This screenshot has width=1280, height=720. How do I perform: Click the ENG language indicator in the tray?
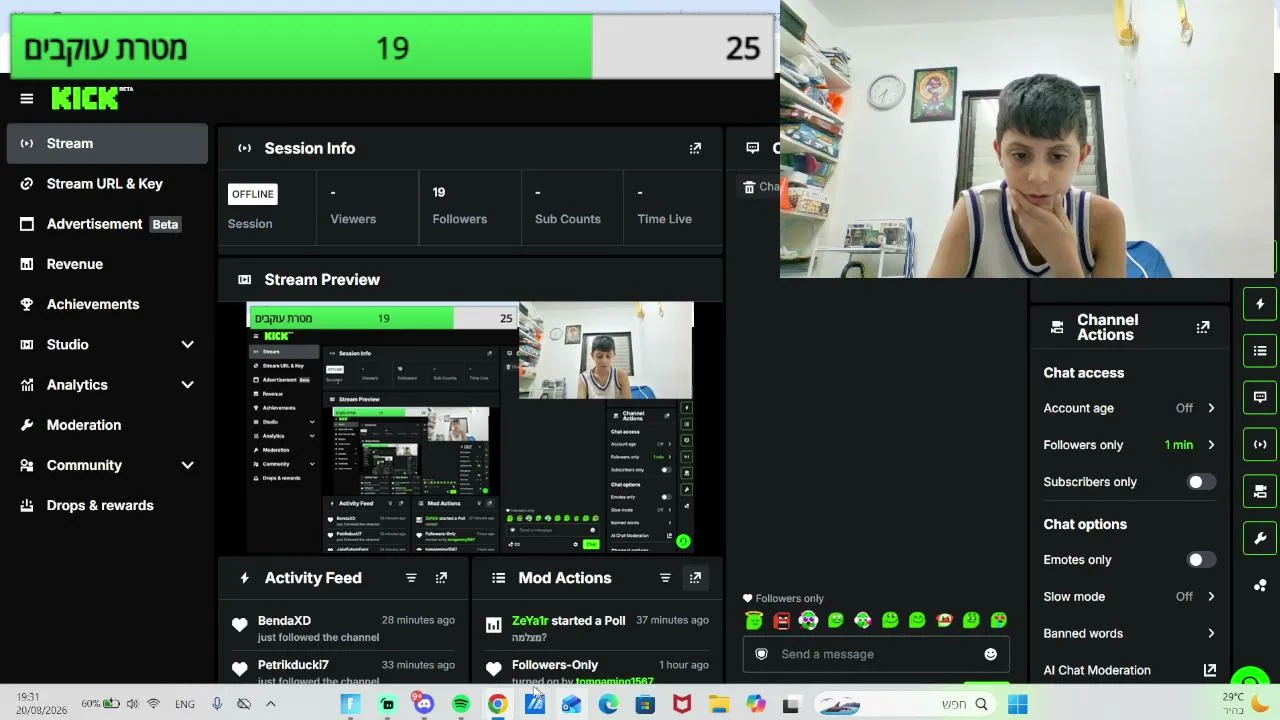click(x=185, y=704)
